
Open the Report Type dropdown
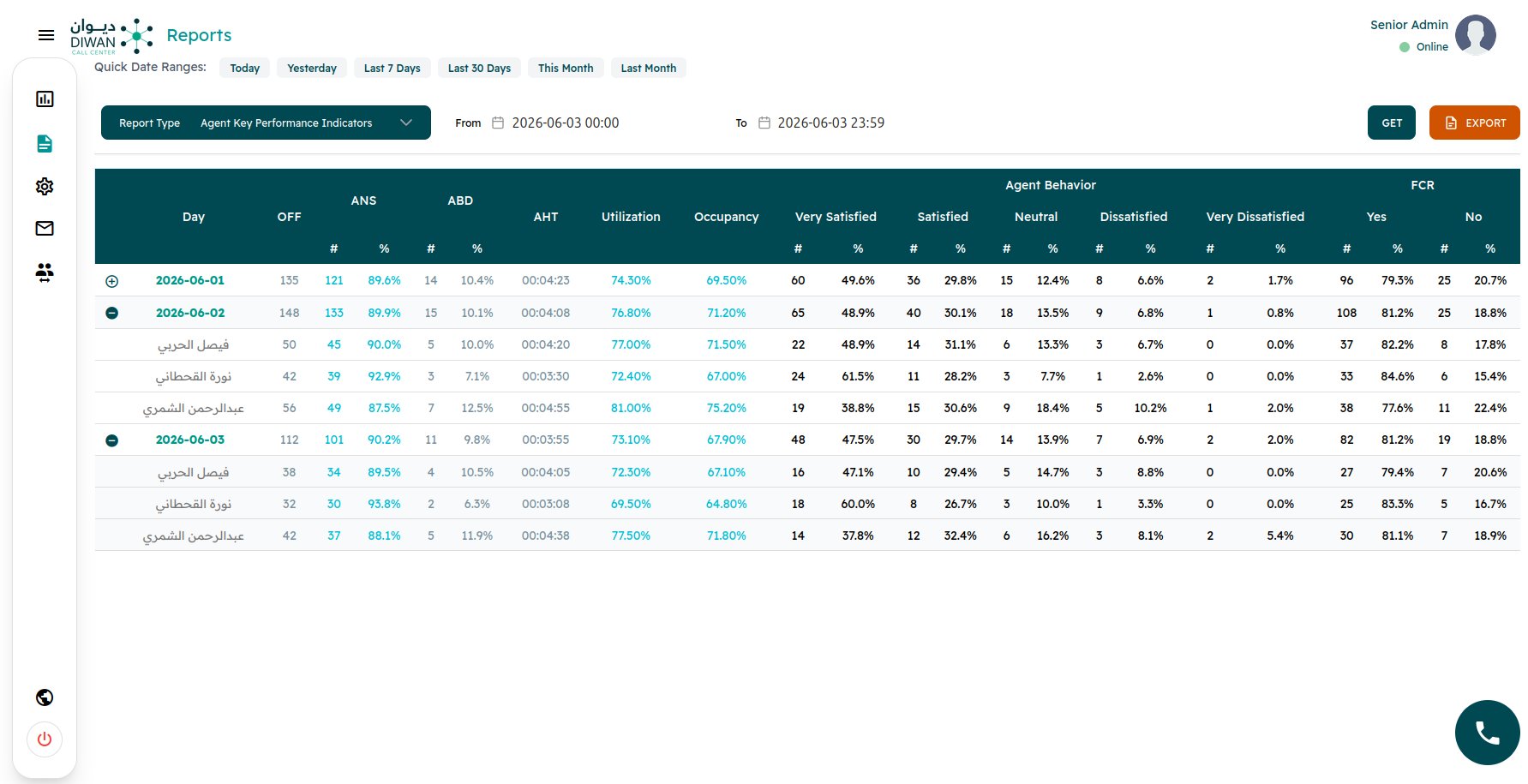pyautogui.click(x=266, y=123)
